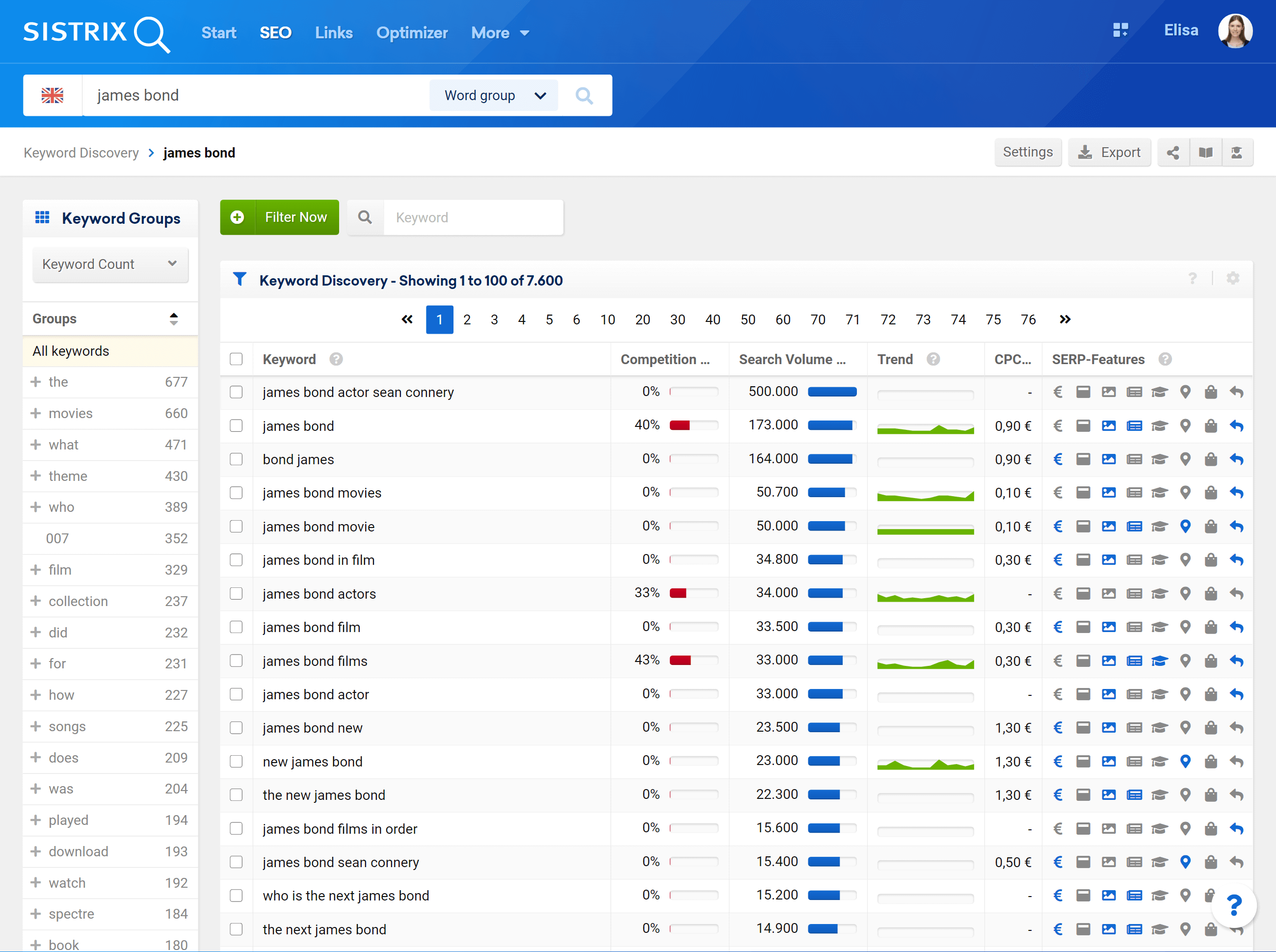Click the share icon in top toolbar
This screenshot has width=1276, height=952.
click(x=1173, y=152)
